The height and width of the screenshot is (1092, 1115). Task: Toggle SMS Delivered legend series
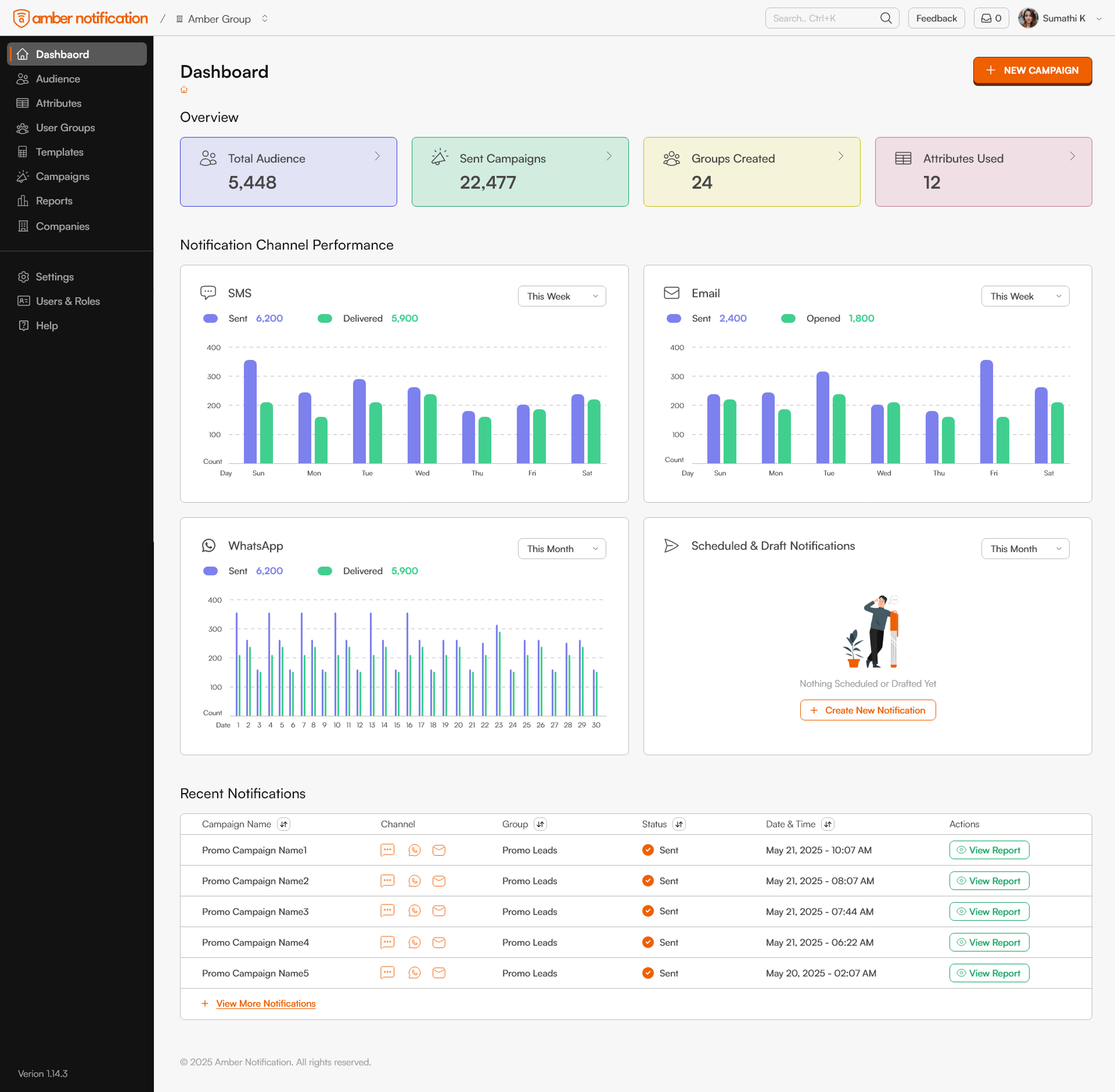click(325, 318)
